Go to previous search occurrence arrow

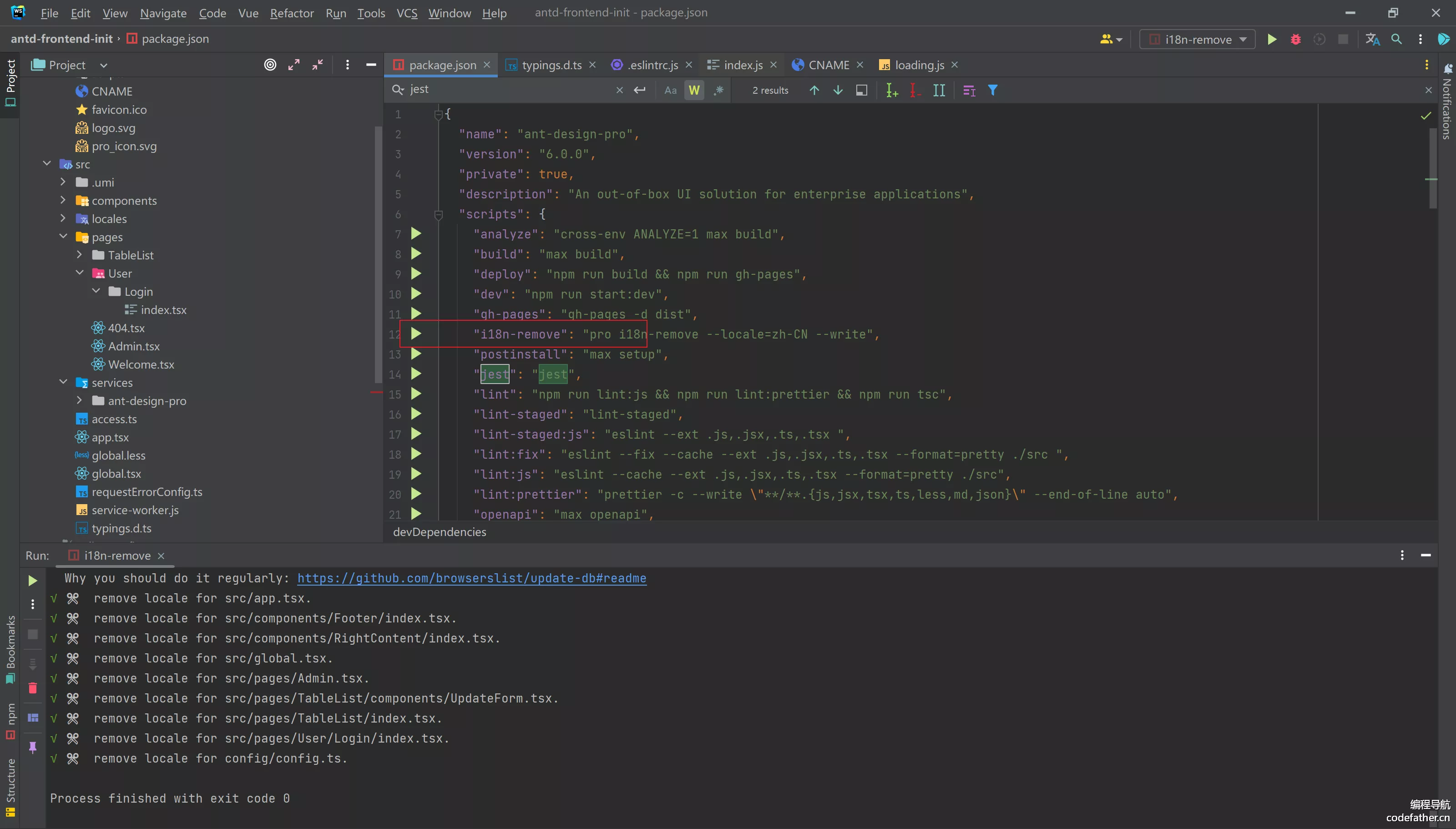[814, 90]
